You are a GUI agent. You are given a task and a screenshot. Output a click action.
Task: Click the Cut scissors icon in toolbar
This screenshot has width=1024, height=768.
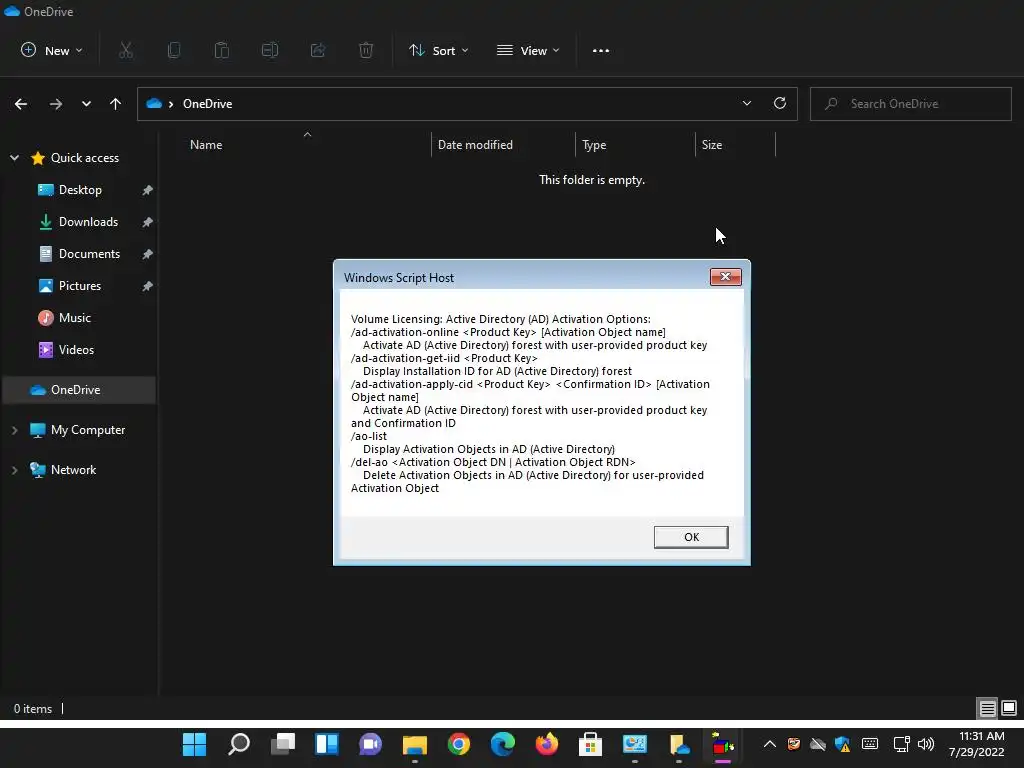pos(126,50)
